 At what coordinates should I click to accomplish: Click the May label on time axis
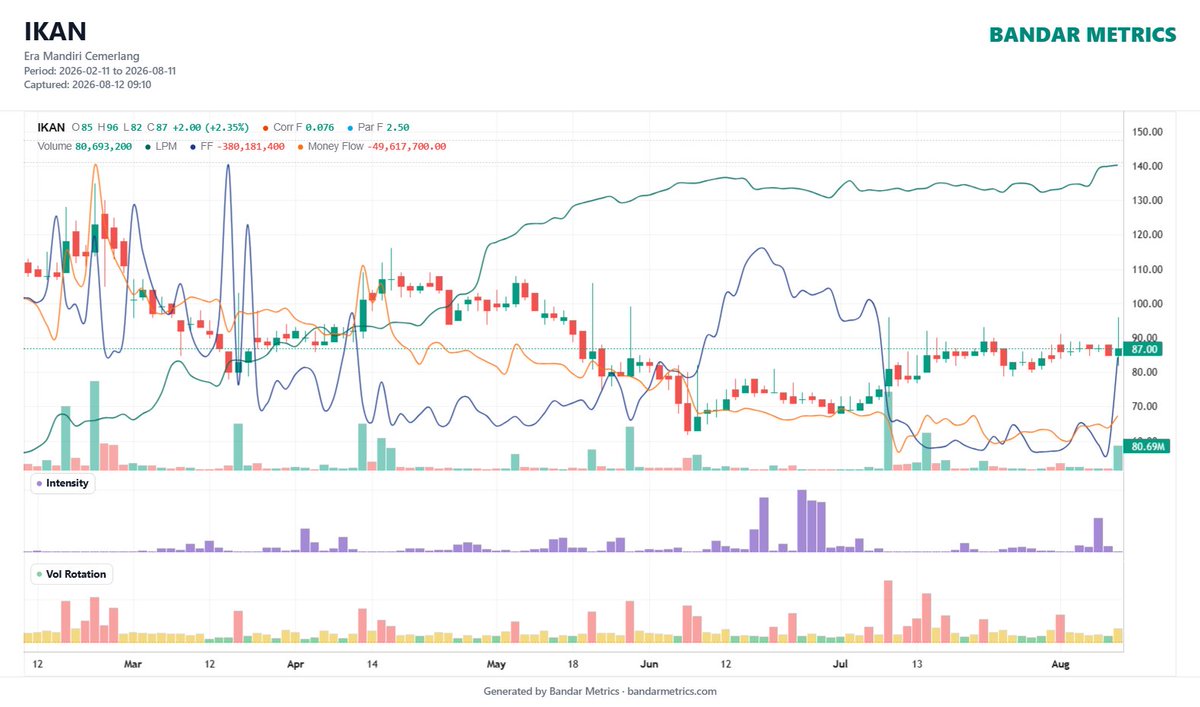click(x=497, y=663)
